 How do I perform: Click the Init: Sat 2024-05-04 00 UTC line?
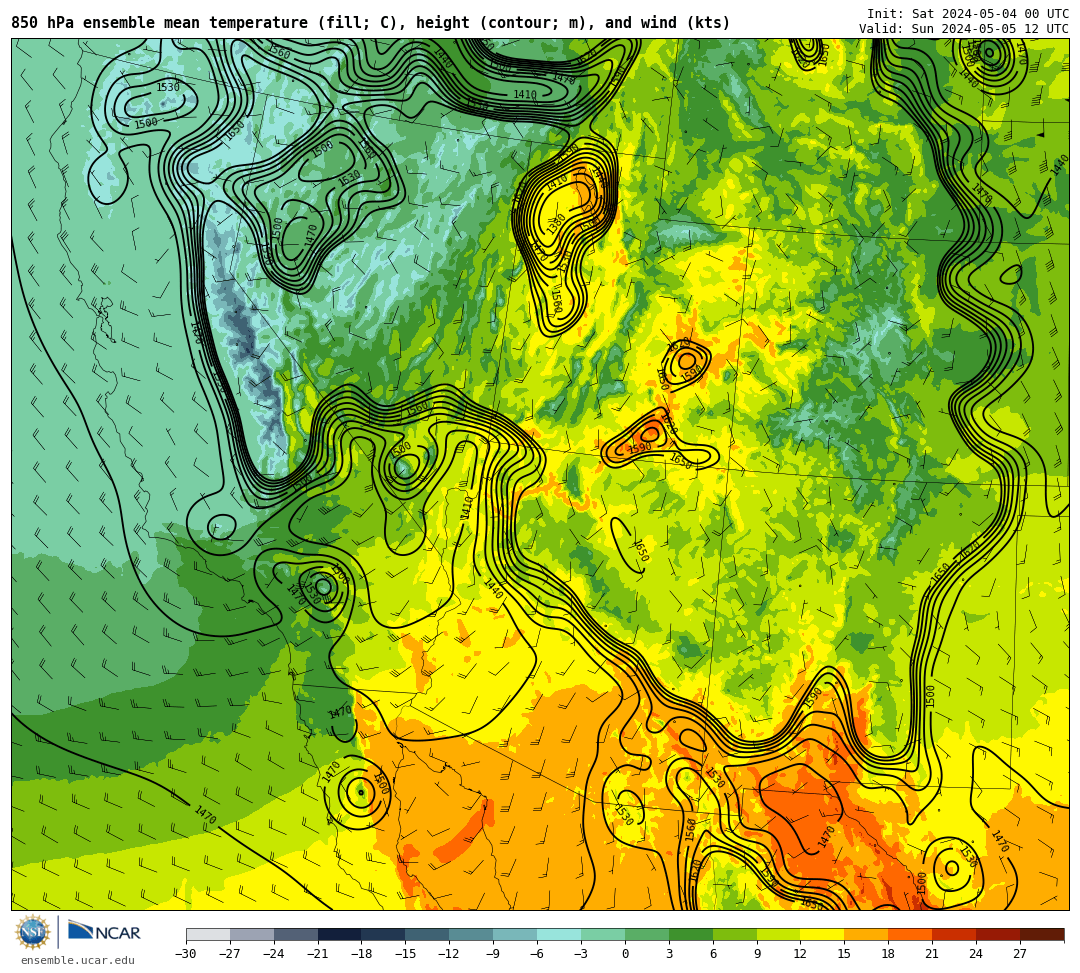point(968,14)
